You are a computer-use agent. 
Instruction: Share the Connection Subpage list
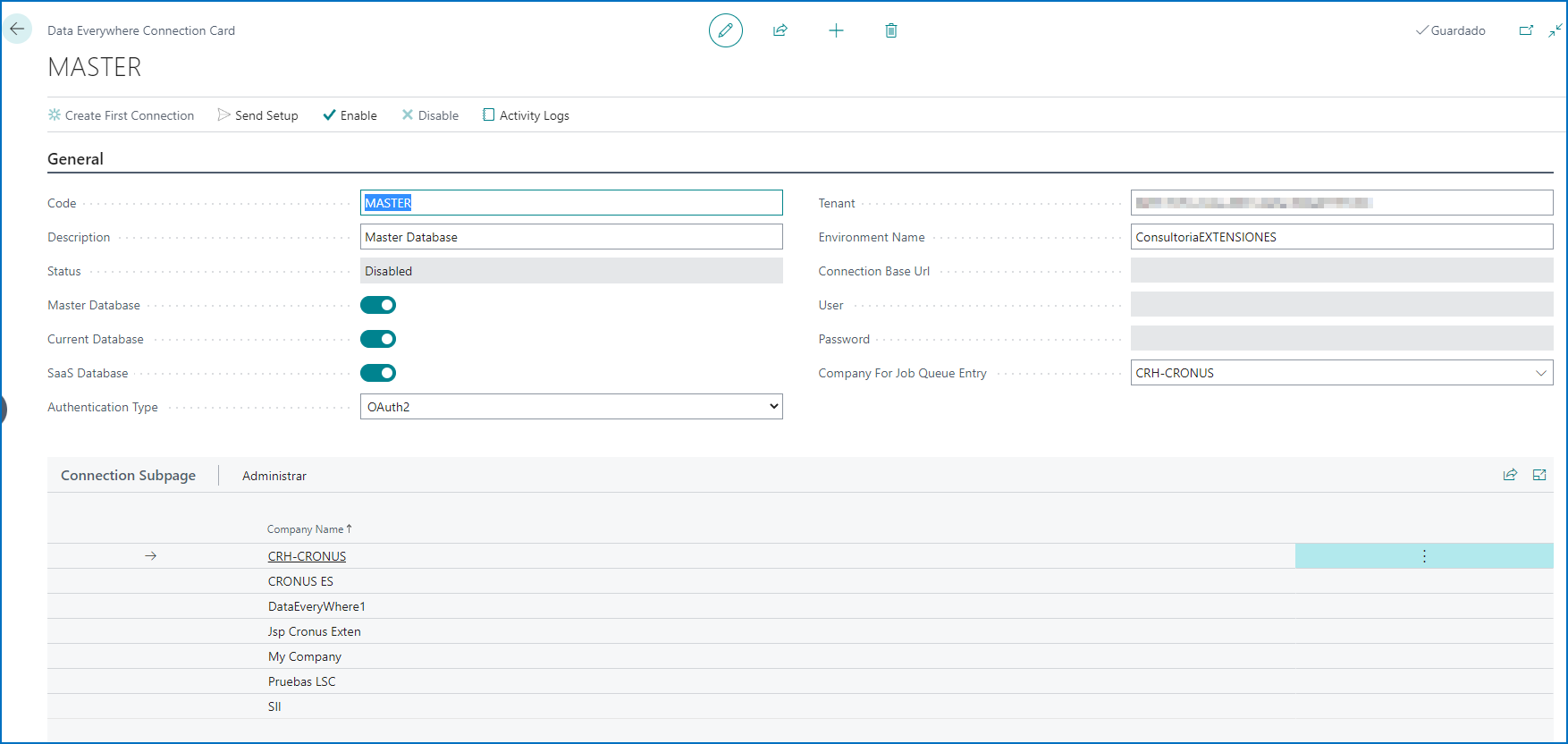click(1510, 475)
